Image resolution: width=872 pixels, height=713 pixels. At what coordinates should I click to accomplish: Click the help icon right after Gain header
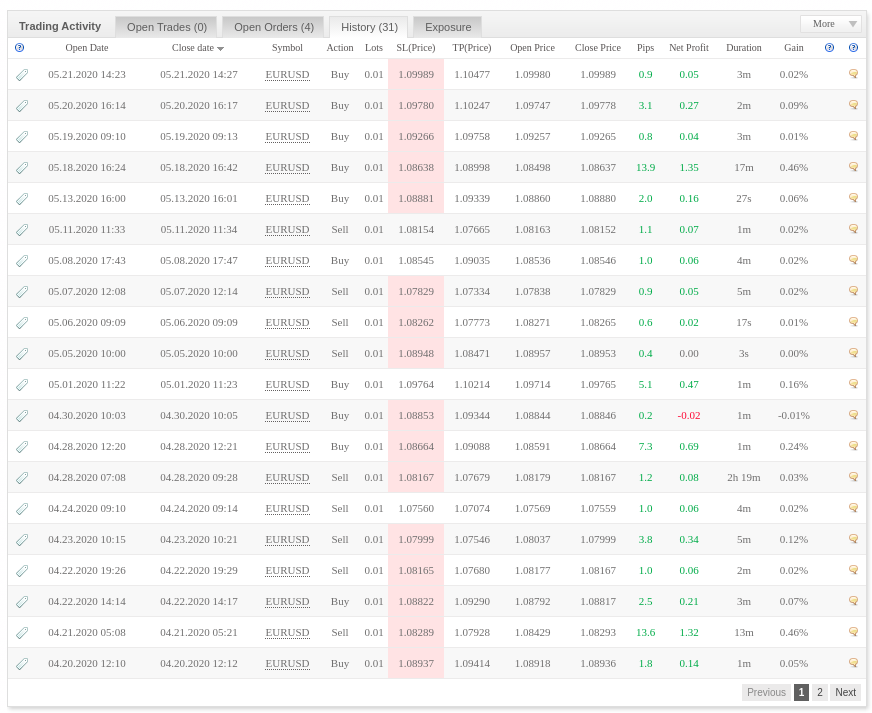(x=829, y=48)
